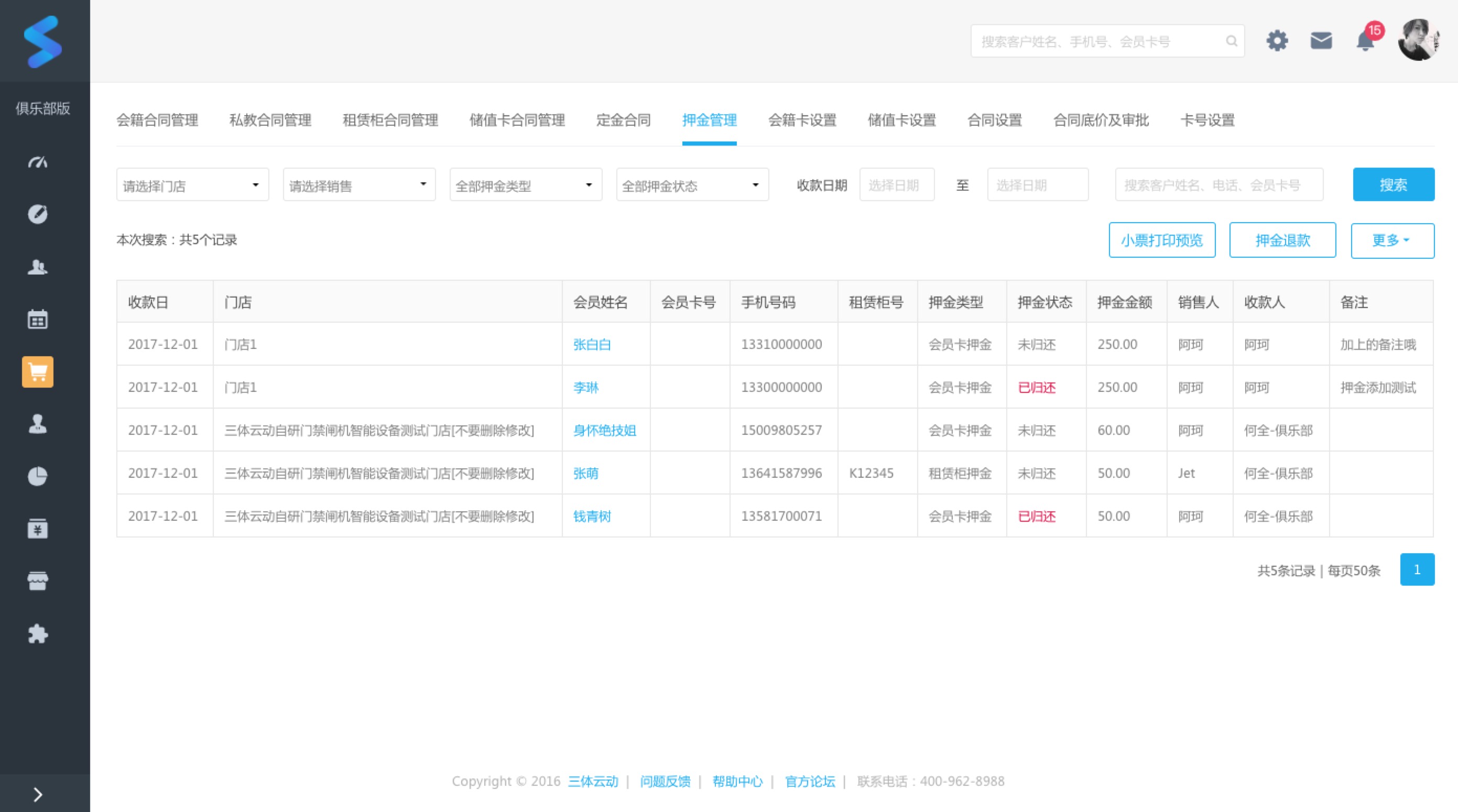Image resolution: width=1458 pixels, height=812 pixels.
Task: Open the dashboard speedometer sidebar icon
Action: (x=37, y=162)
